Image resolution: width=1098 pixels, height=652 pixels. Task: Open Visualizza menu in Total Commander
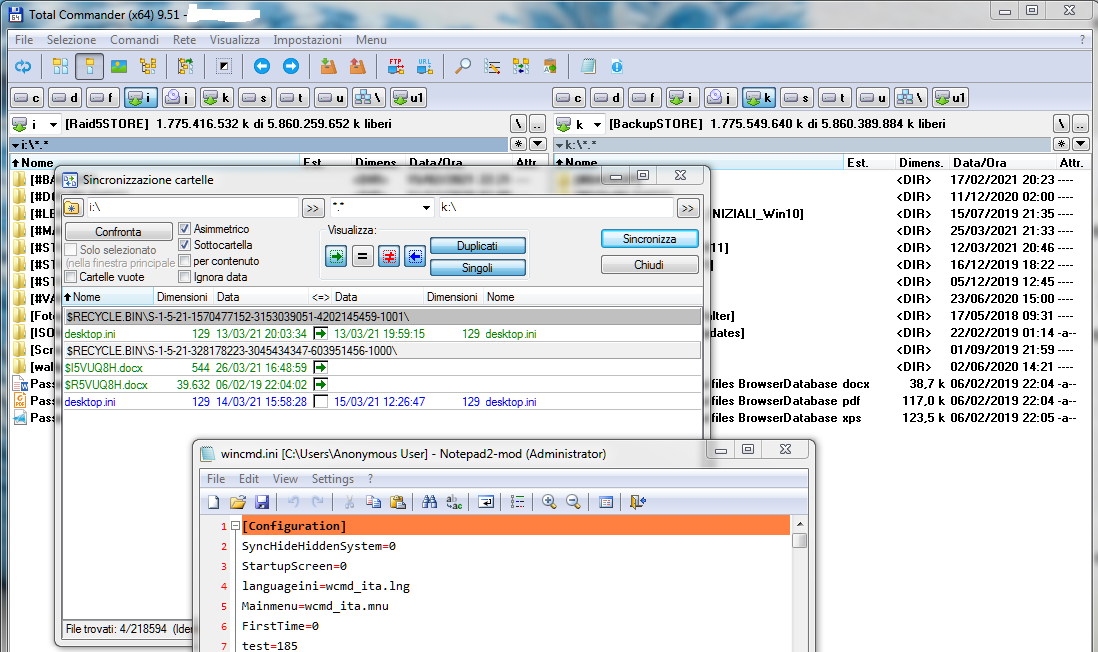tap(235, 40)
